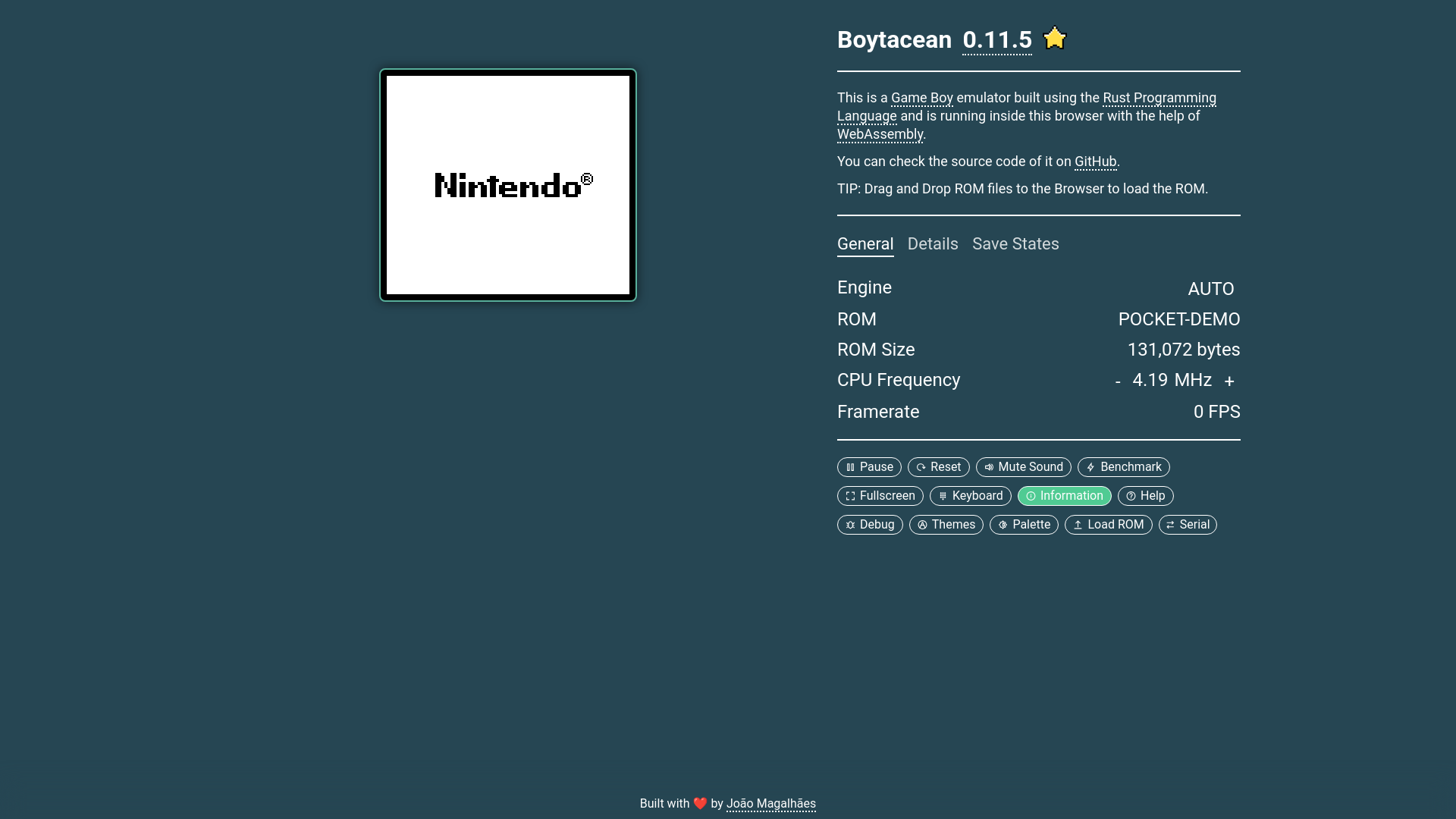The height and width of the screenshot is (819, 1456).
Task: Switch to the Save States tab
Action: (x=1015, y=244)
